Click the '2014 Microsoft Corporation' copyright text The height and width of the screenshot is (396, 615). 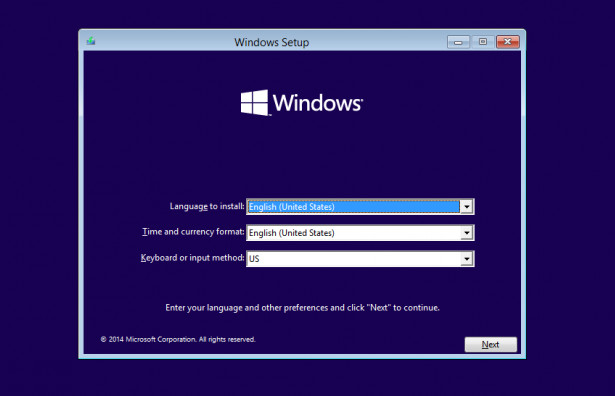coord(178,339)
